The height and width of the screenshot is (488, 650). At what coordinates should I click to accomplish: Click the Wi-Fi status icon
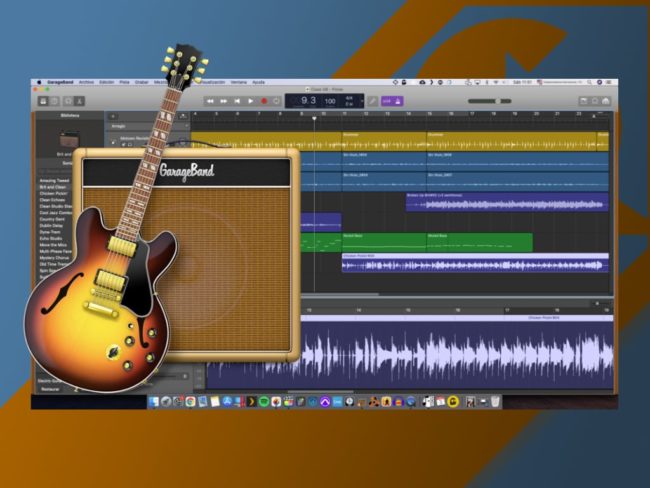point(496,82)
